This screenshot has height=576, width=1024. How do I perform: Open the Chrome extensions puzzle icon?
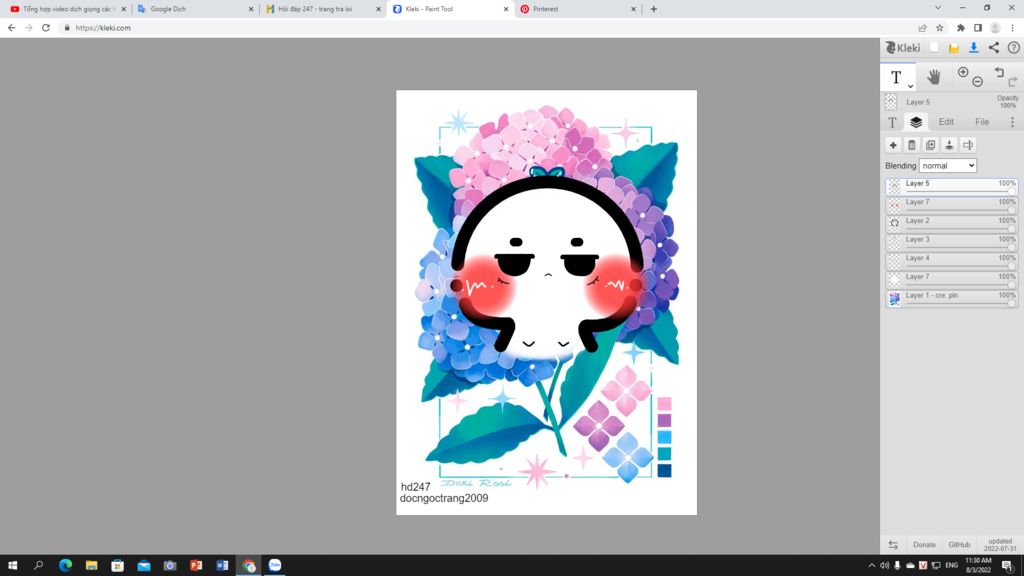[960, 28]
